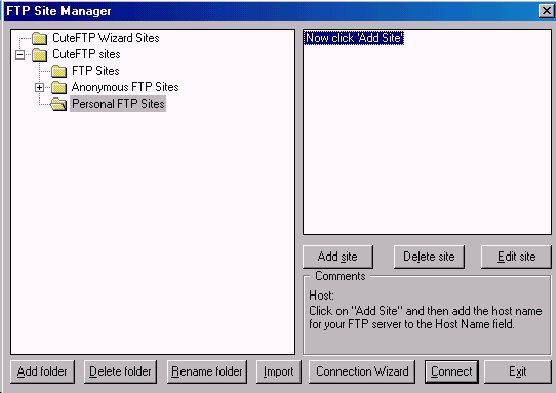Click the Delete site button
This screenshot has width=556, height=393.
click(x=429, y=256)
